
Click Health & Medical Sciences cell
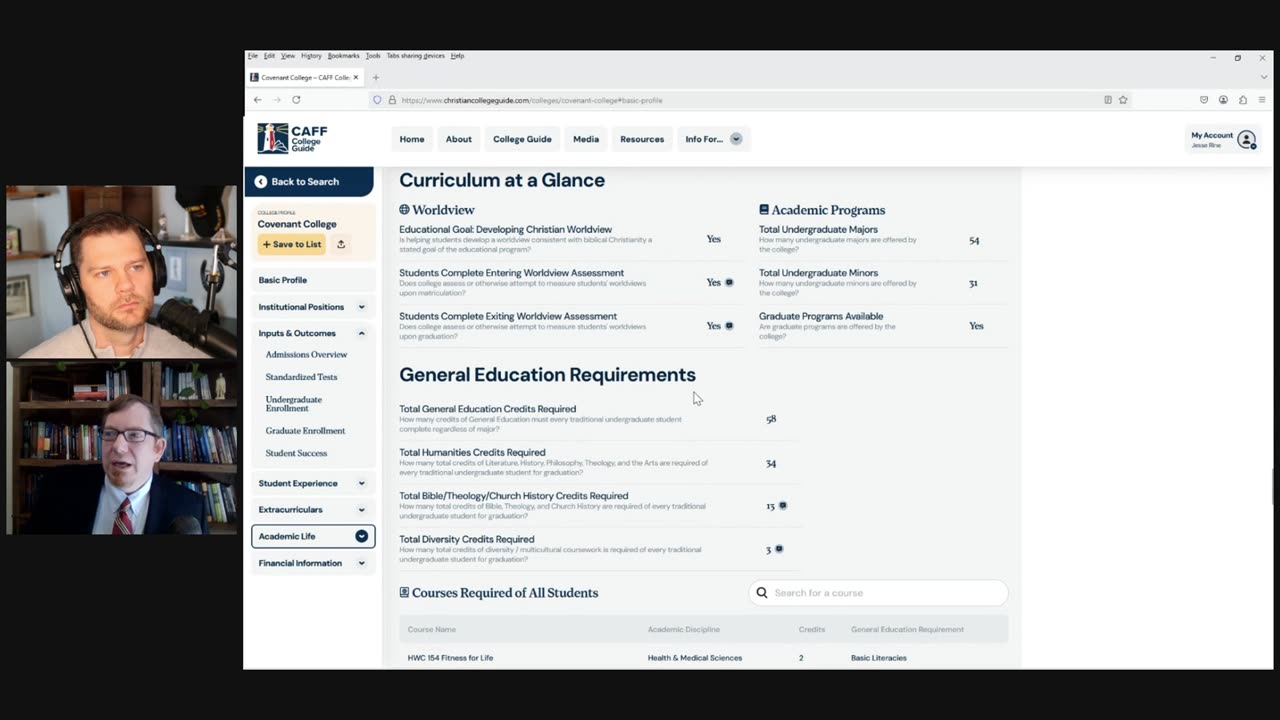695,658
